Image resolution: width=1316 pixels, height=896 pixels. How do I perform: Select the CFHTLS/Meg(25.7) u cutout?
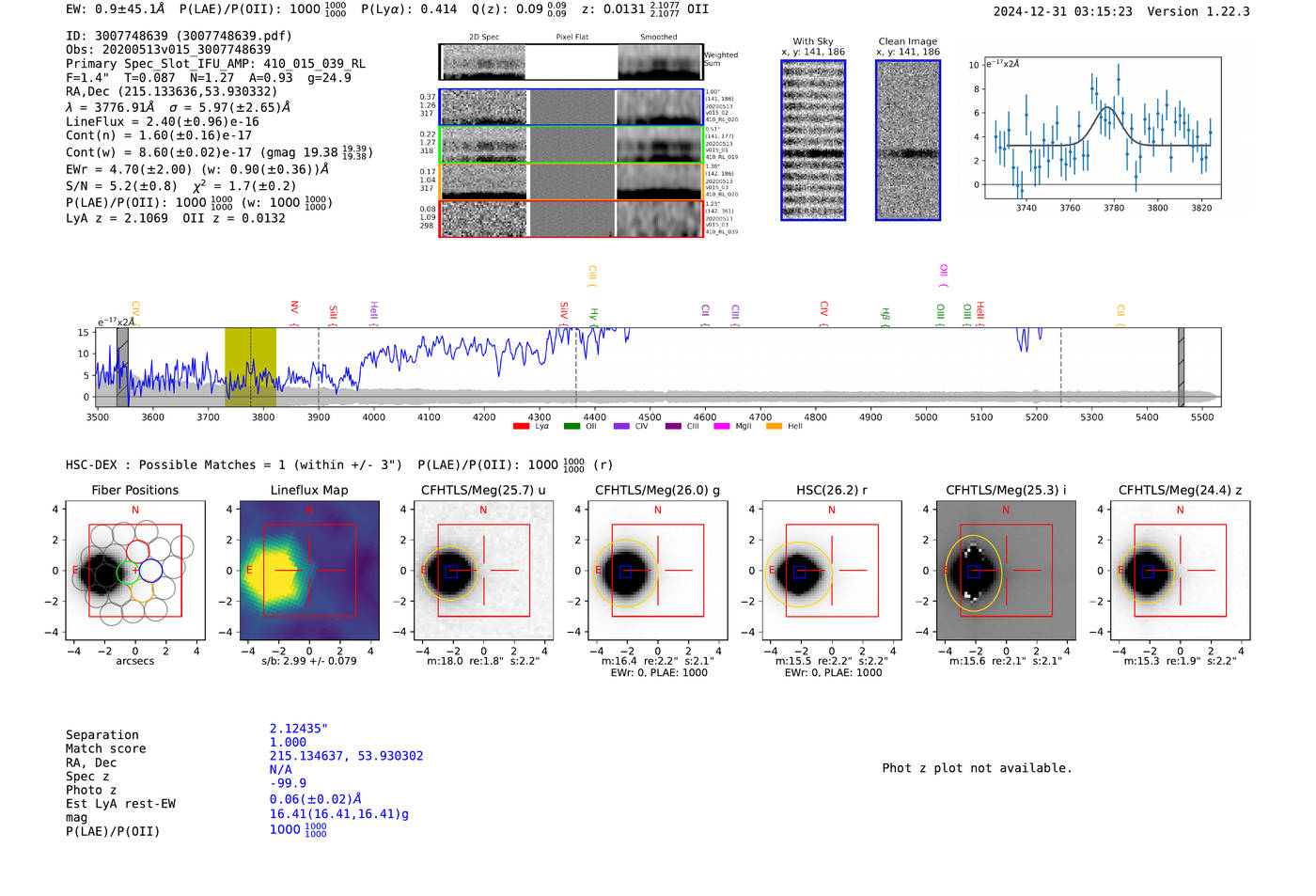coord(483,570)
